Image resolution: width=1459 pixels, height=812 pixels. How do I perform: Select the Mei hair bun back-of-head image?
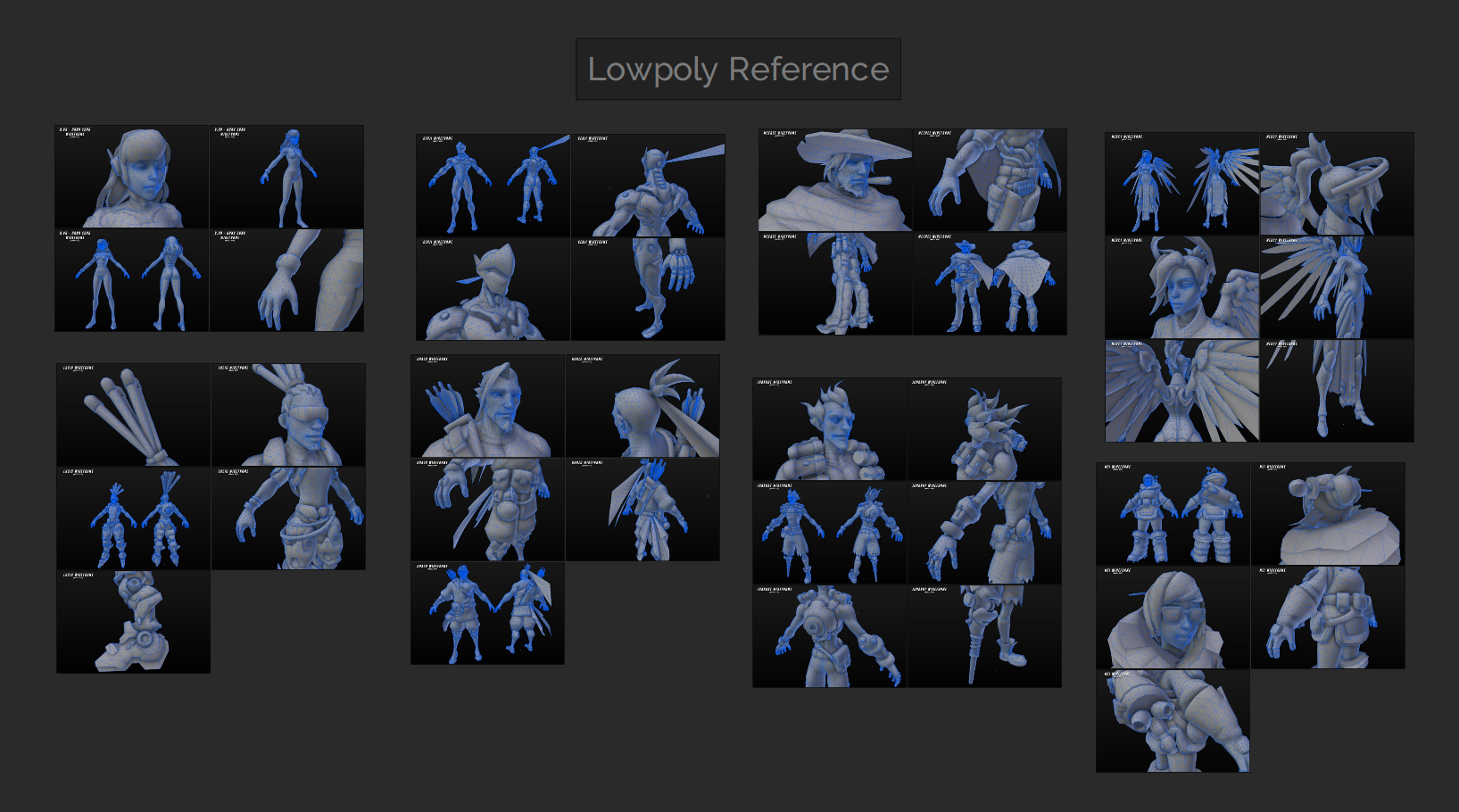[1328, 514]
